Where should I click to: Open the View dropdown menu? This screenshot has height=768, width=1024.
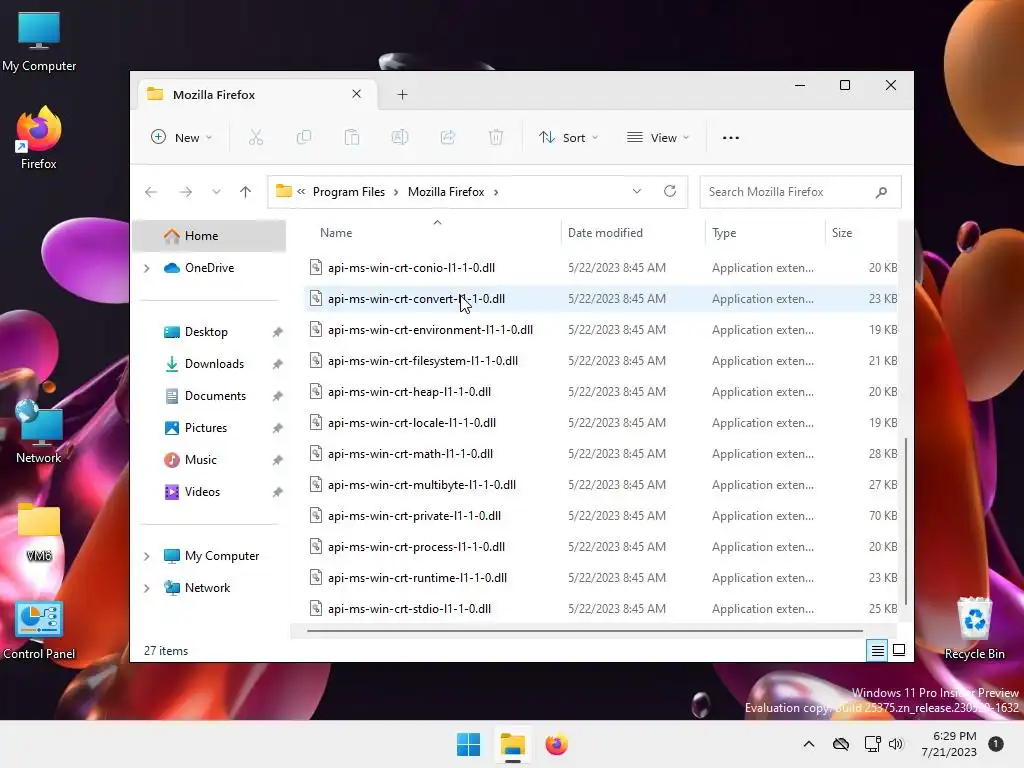(x=658, y=138)
